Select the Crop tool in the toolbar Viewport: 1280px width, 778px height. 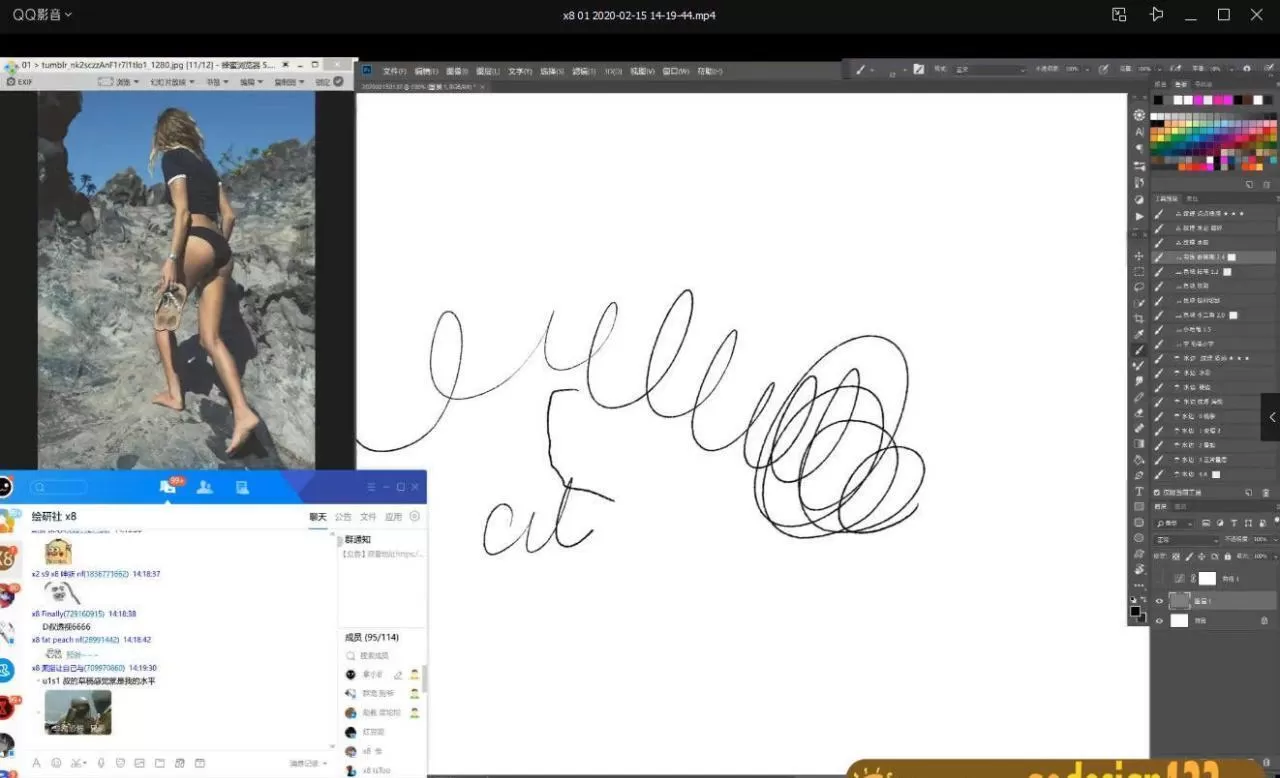(1139, 318)
